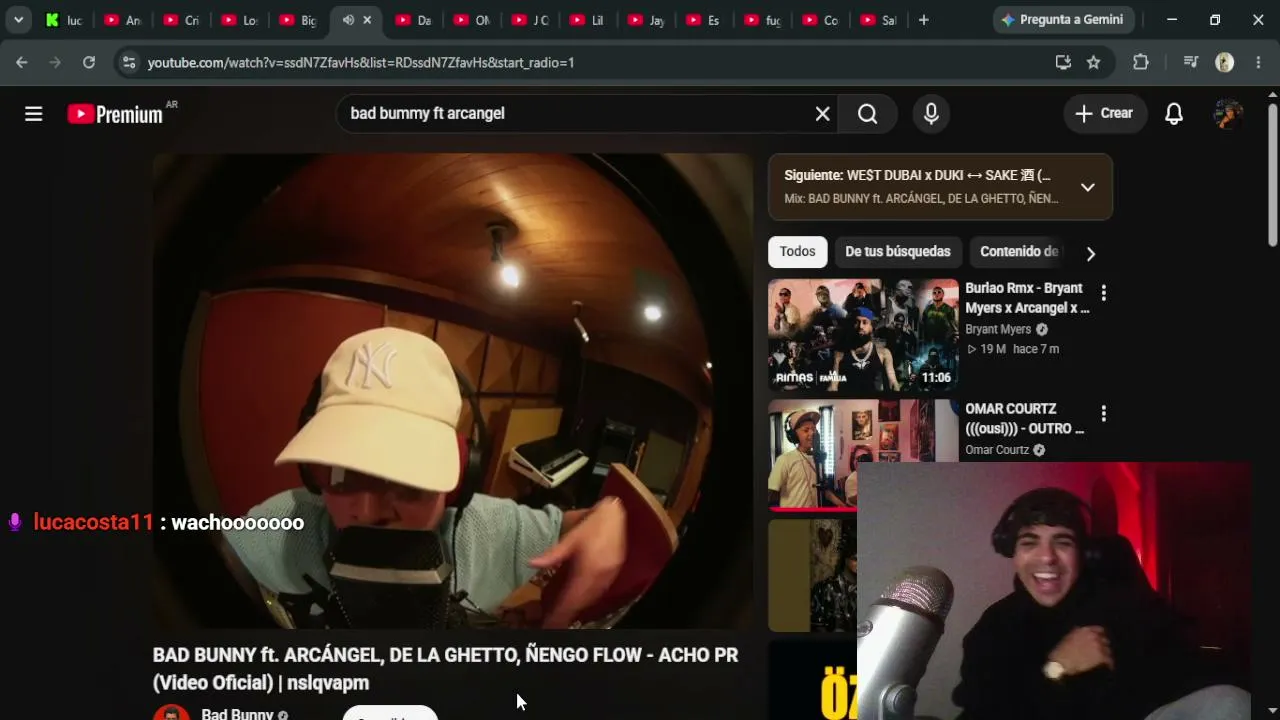Viewport: 1280px width, 720px height.
Task: Select the De tus búsquedas chip
Action: [x=898, y=252]
